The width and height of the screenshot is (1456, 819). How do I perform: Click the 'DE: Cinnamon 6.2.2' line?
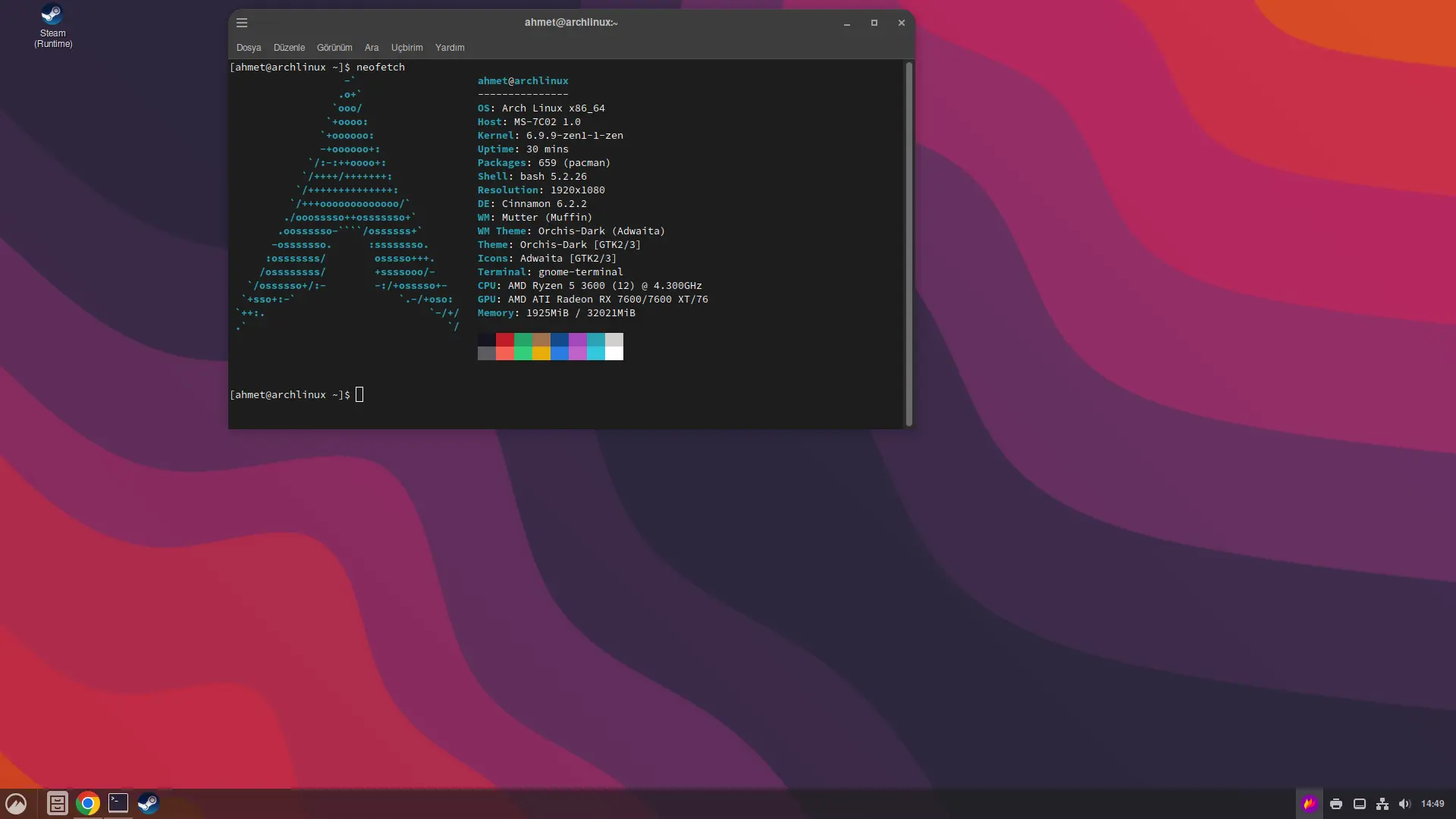[532, 204]
